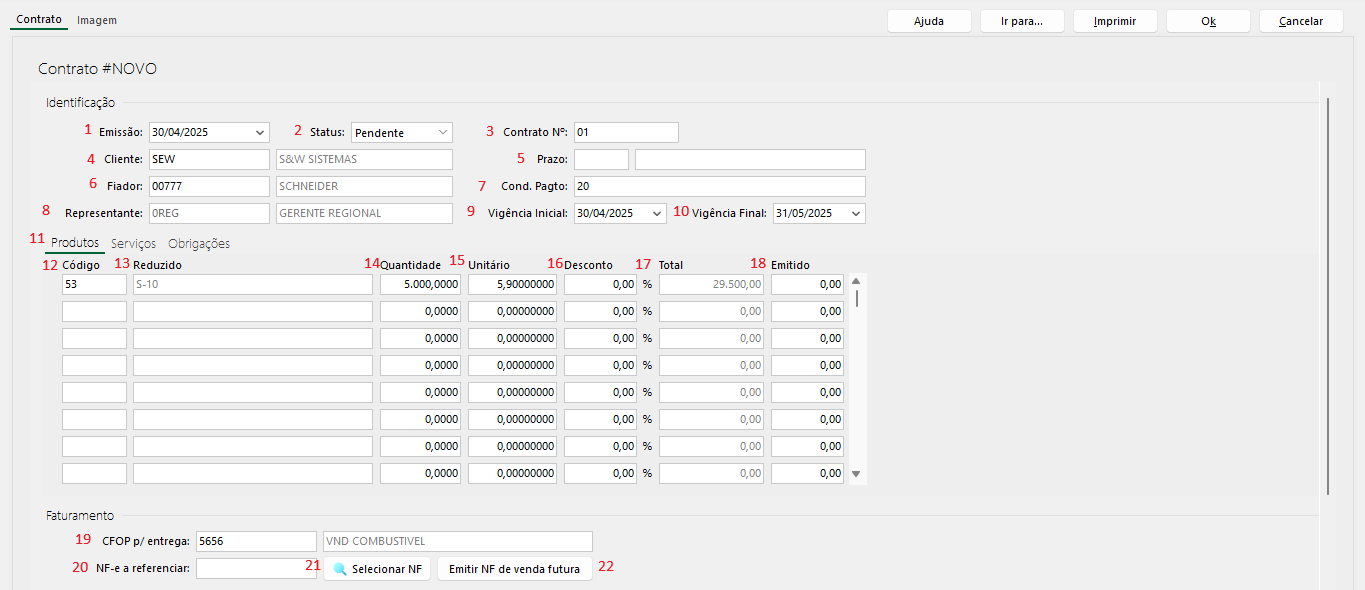
Task: Click the Ir para... button
Action: (x=1022, y=21)
